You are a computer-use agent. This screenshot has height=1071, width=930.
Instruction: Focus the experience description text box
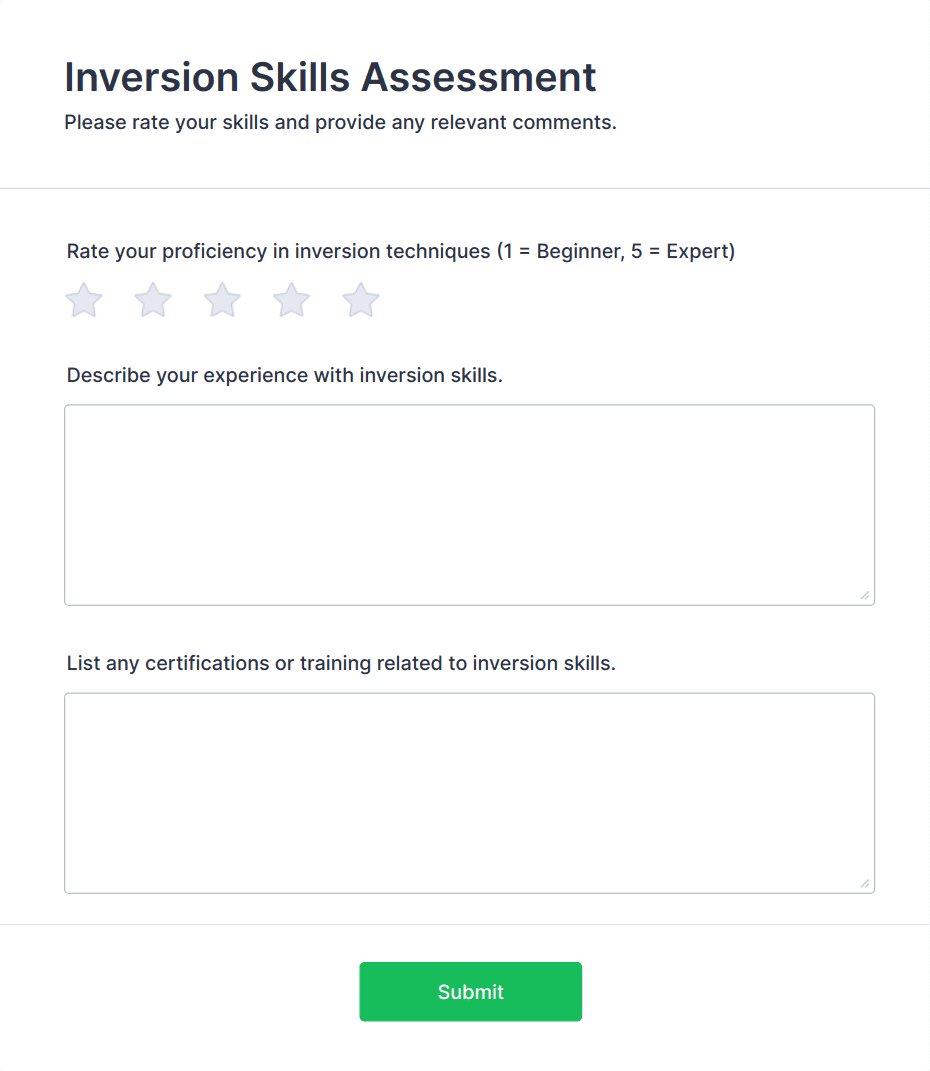tap(470, 503)
